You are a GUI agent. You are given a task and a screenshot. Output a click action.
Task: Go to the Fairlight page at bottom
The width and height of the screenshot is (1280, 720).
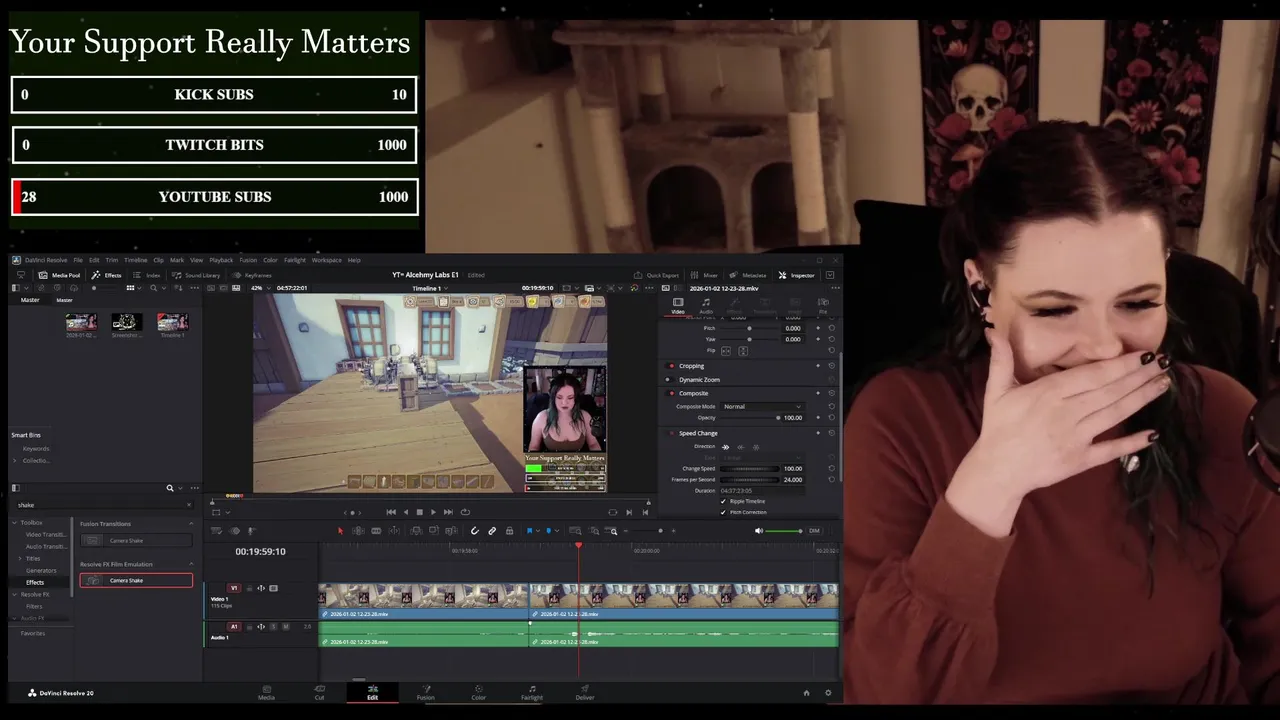[x=532, y=692]
